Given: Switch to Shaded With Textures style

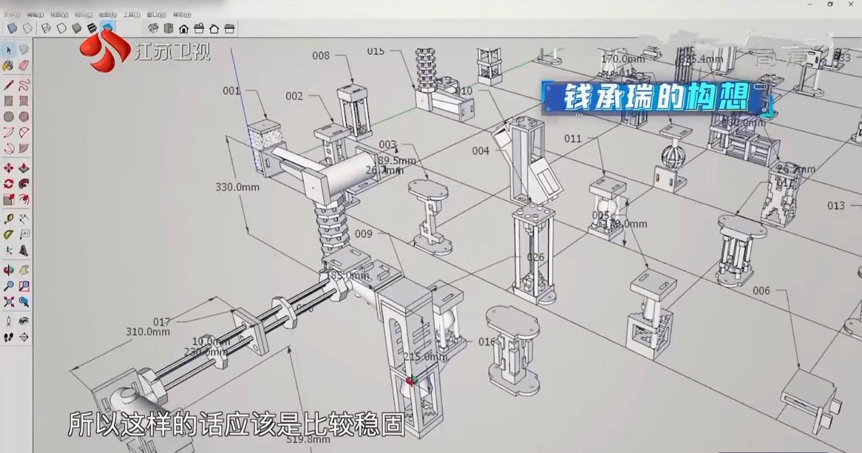Looking at the screenshot, I should coord(92,28).
